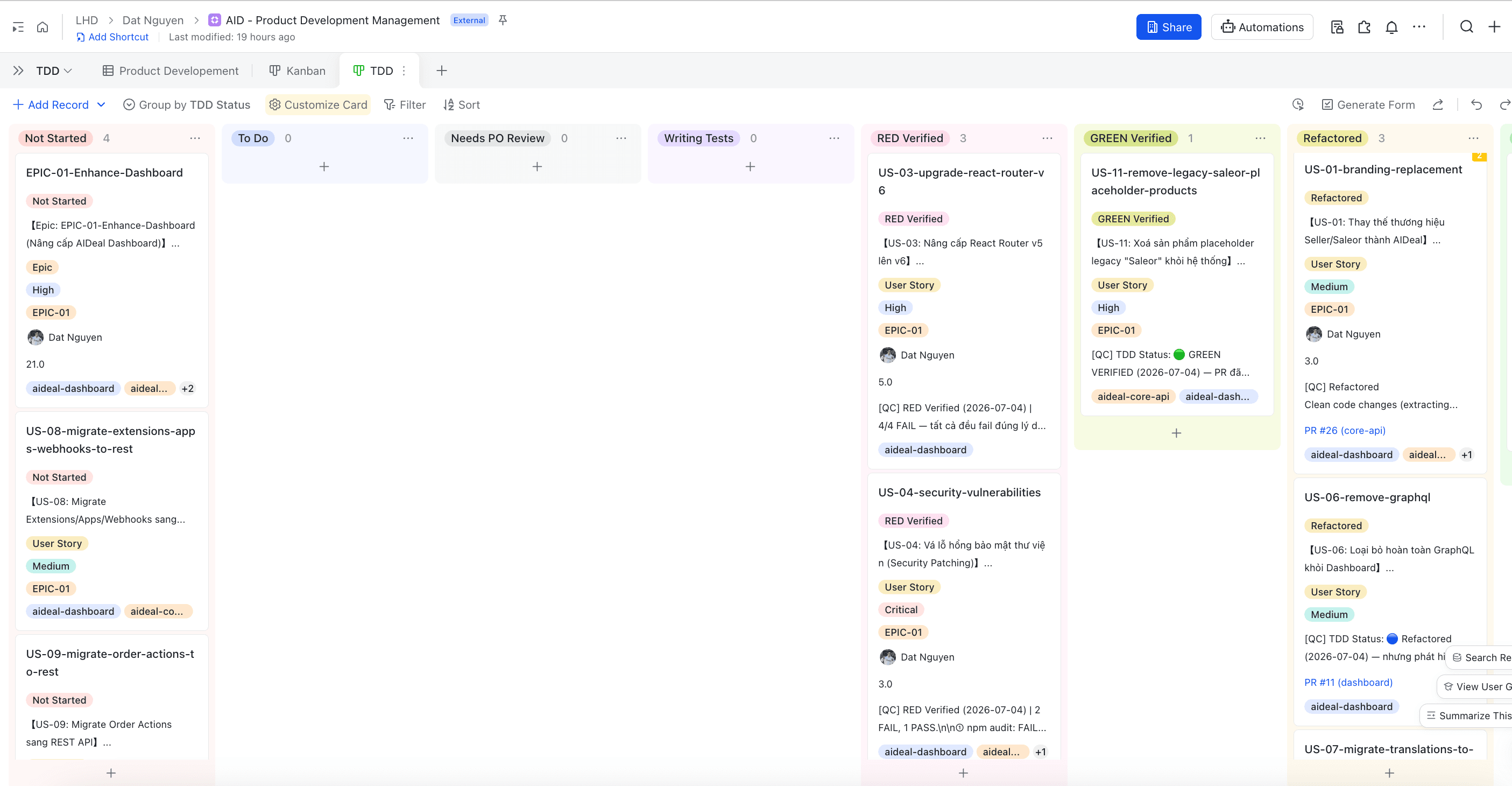Open the top-bar more options ellipsis

pyautogui.click(x=1419, y=27)
